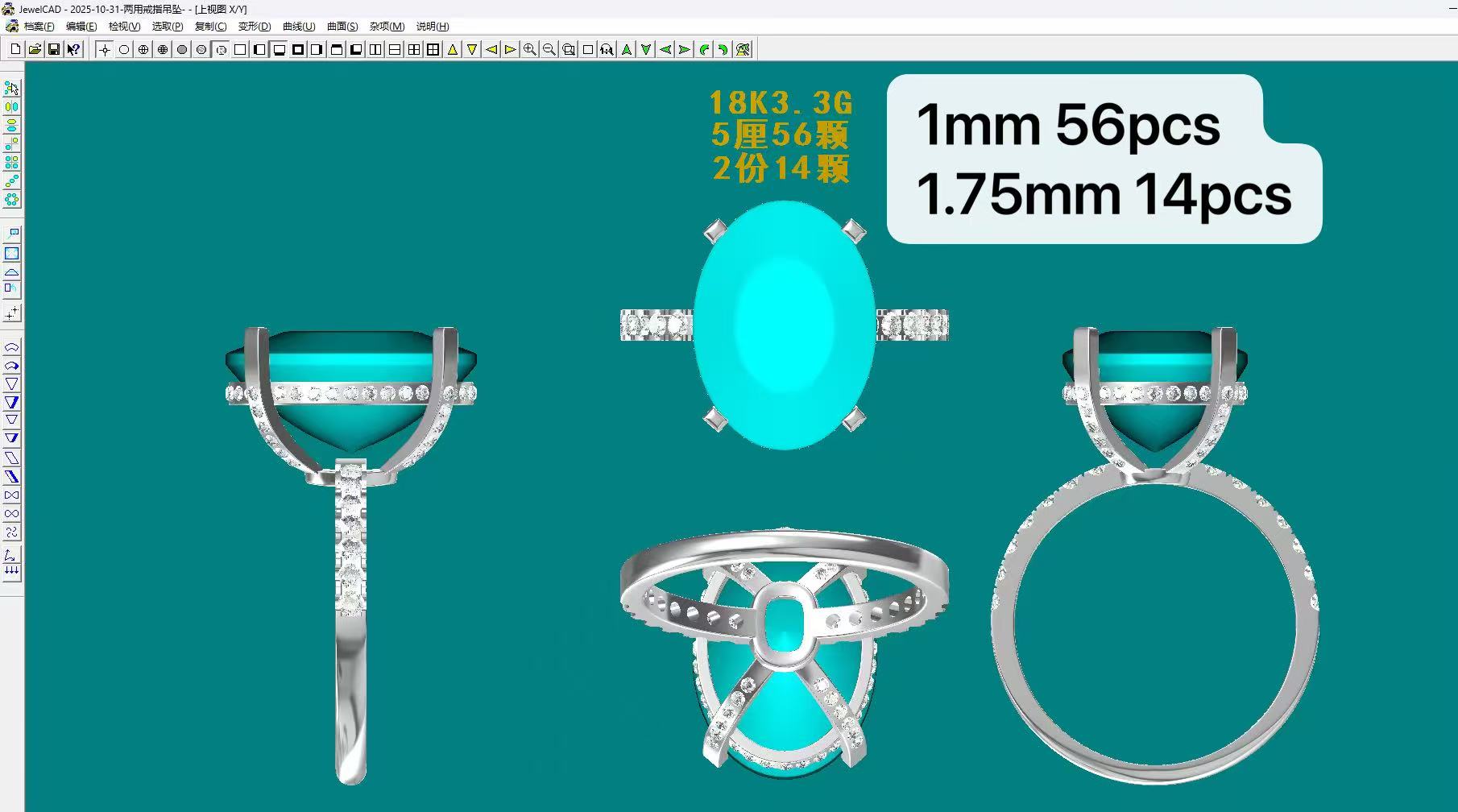Open the 变形(D) deform menu
The width and height of the screenshot is (1458, 812).
[x=252, y=27]
